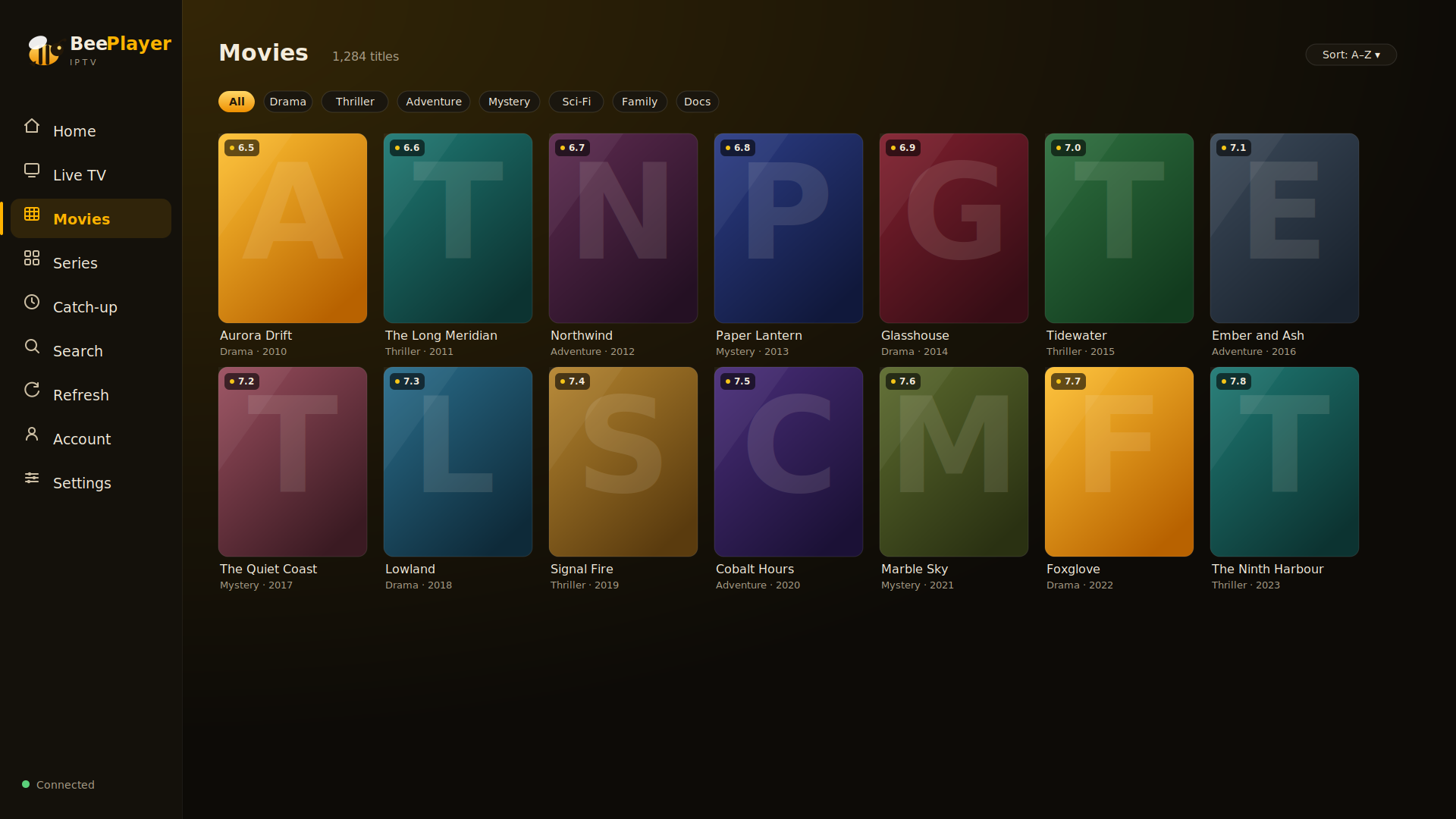Click the 7.4 rating badge

pos(573,381)
